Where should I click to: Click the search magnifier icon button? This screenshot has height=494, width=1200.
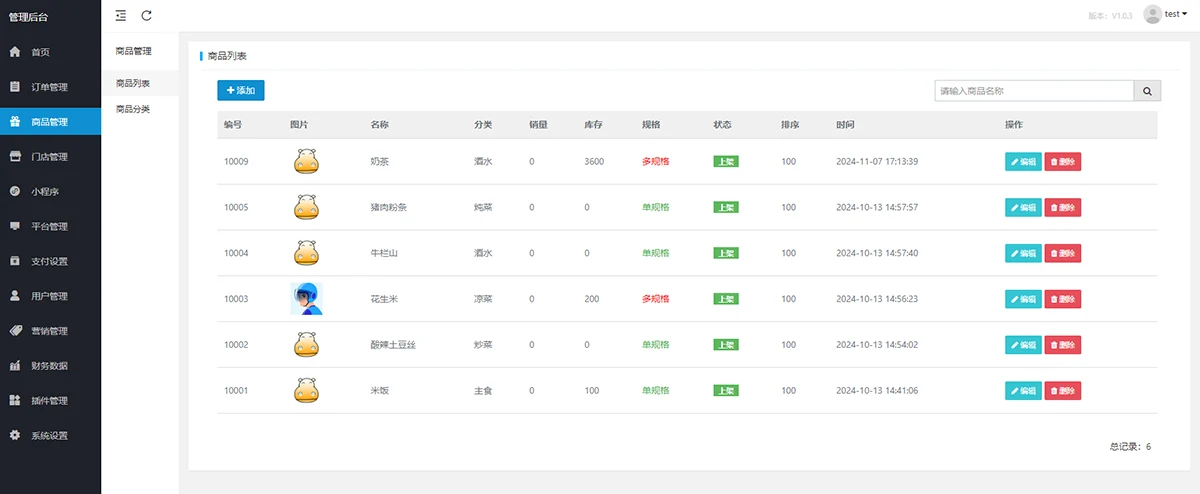(1147, 91)
